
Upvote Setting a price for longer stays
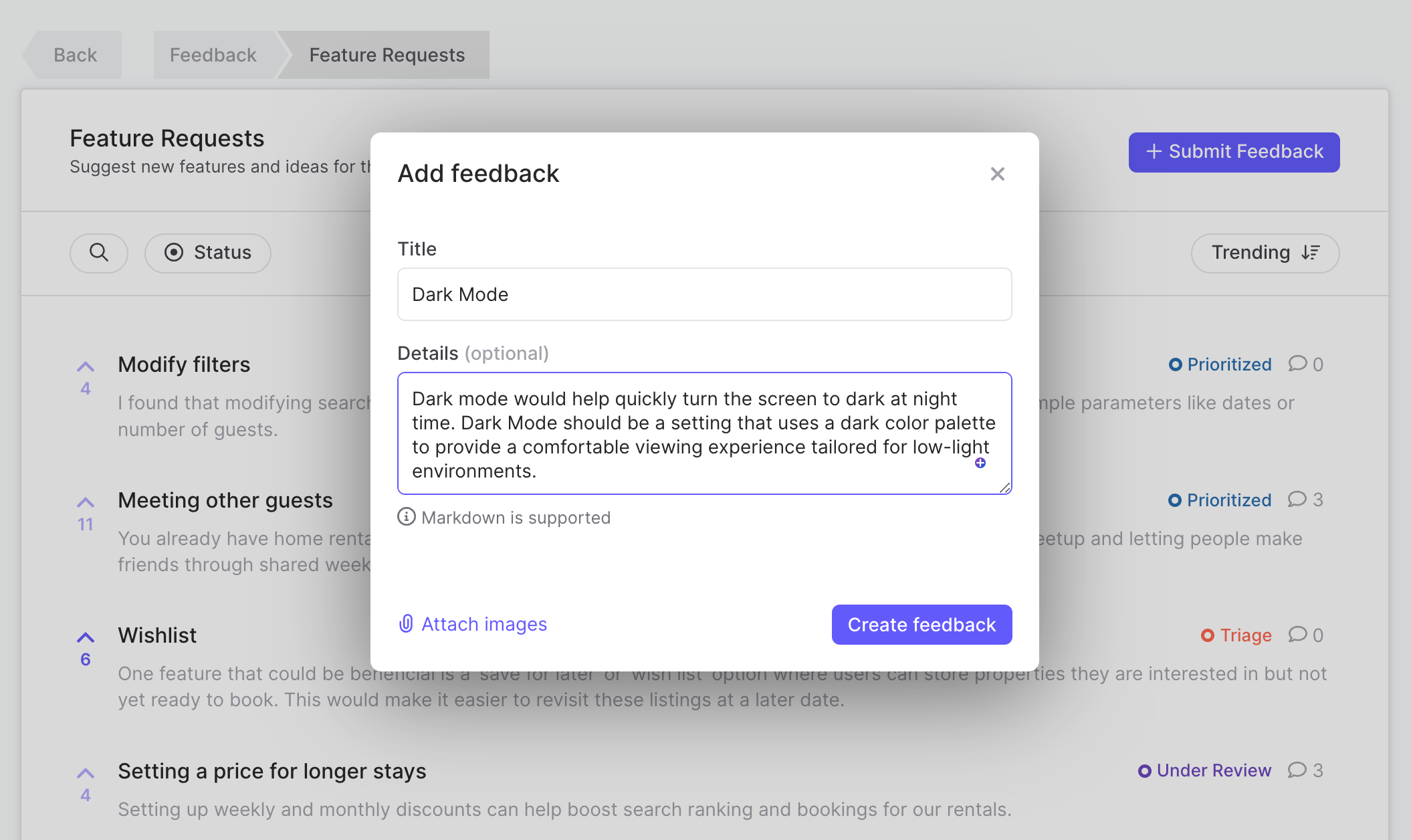(x=86, y=772)
